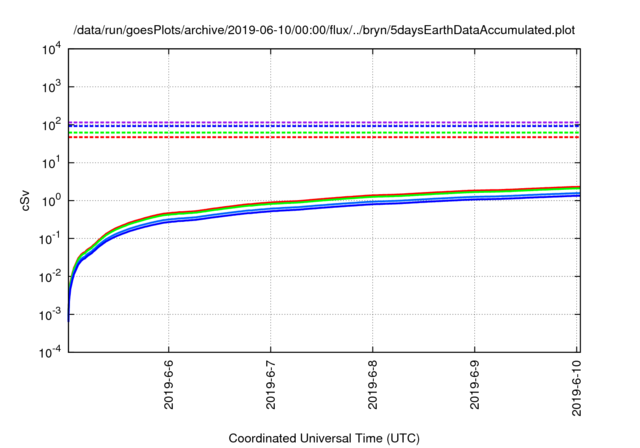Click the 10^-2 y-axis label
Image resolution: width=640 pixels, height=448 pixels.
coord(50,276)
